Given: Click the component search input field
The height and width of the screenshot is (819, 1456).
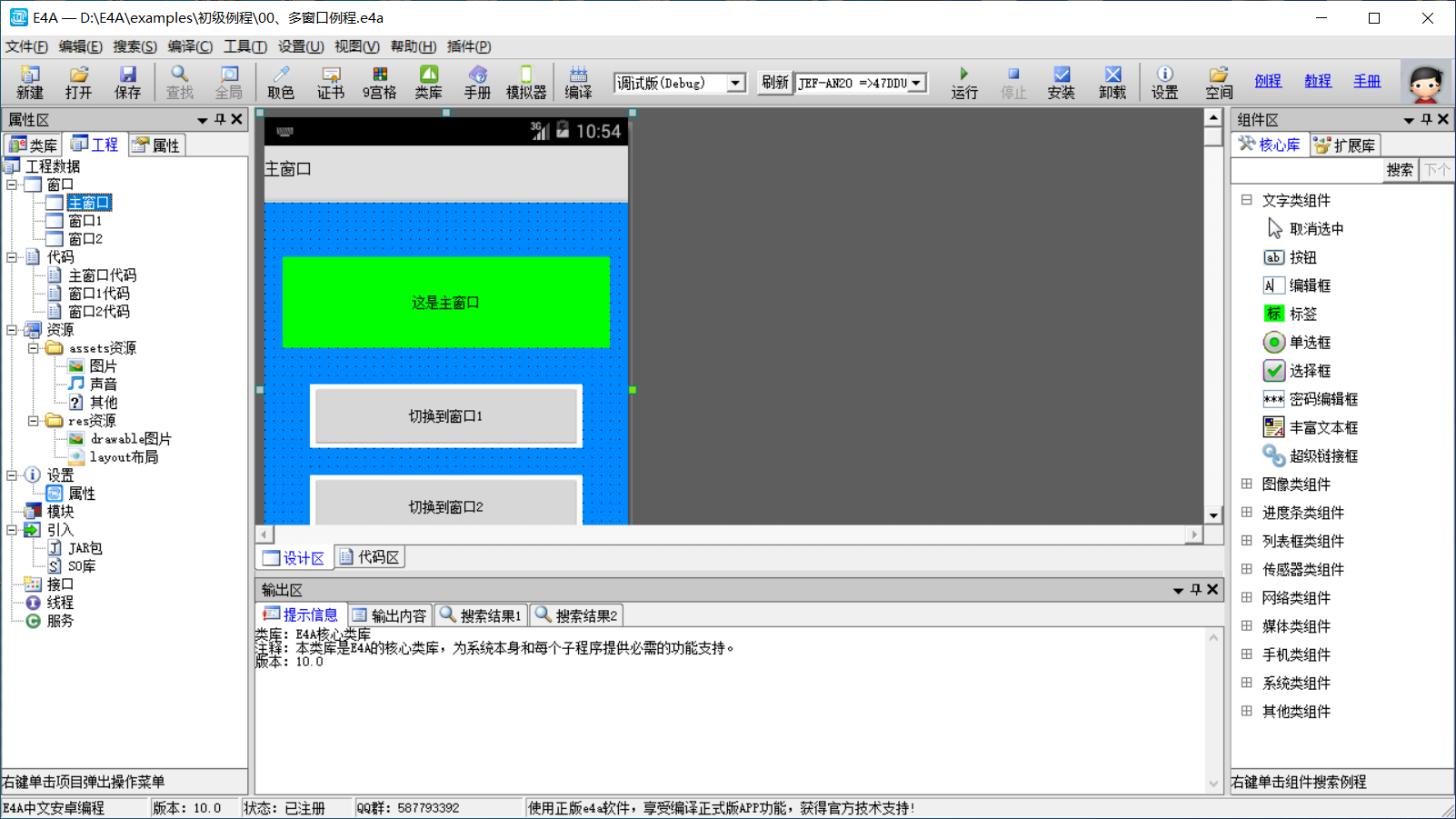Looking at the screenshot, I should (1307, 170).
